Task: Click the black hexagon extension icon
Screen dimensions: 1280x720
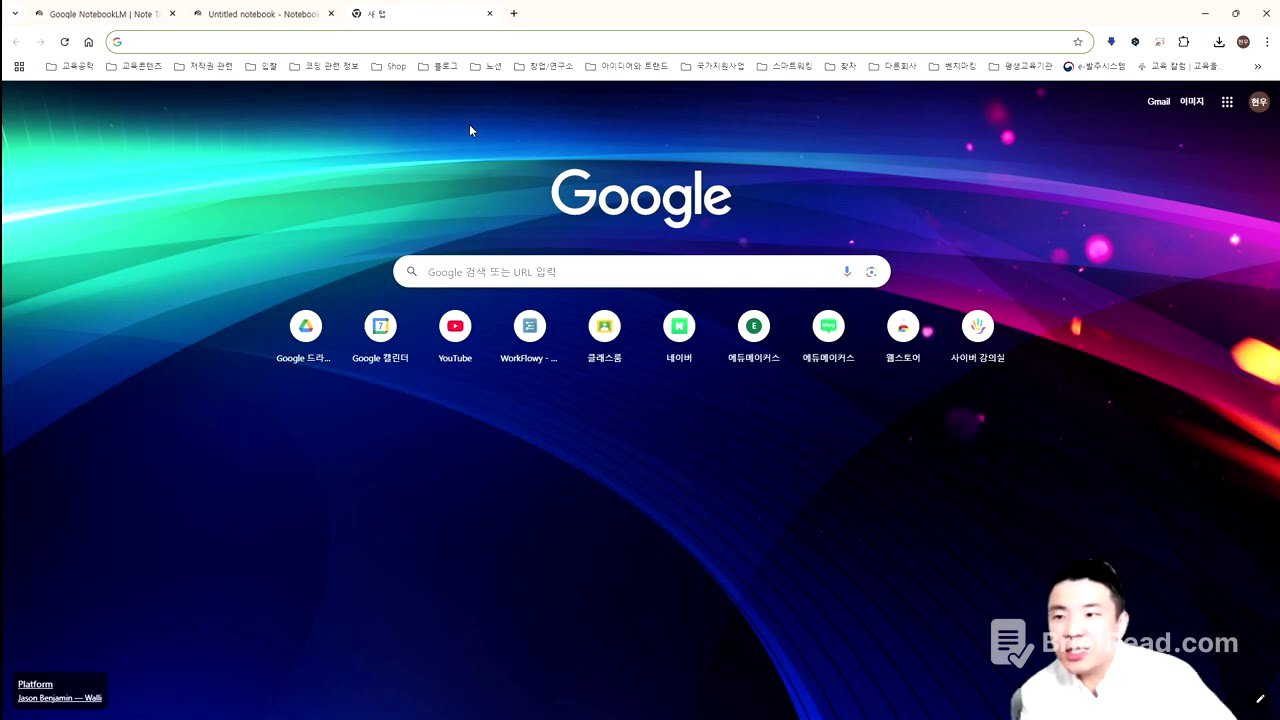Action: (x=1135, y=42)
